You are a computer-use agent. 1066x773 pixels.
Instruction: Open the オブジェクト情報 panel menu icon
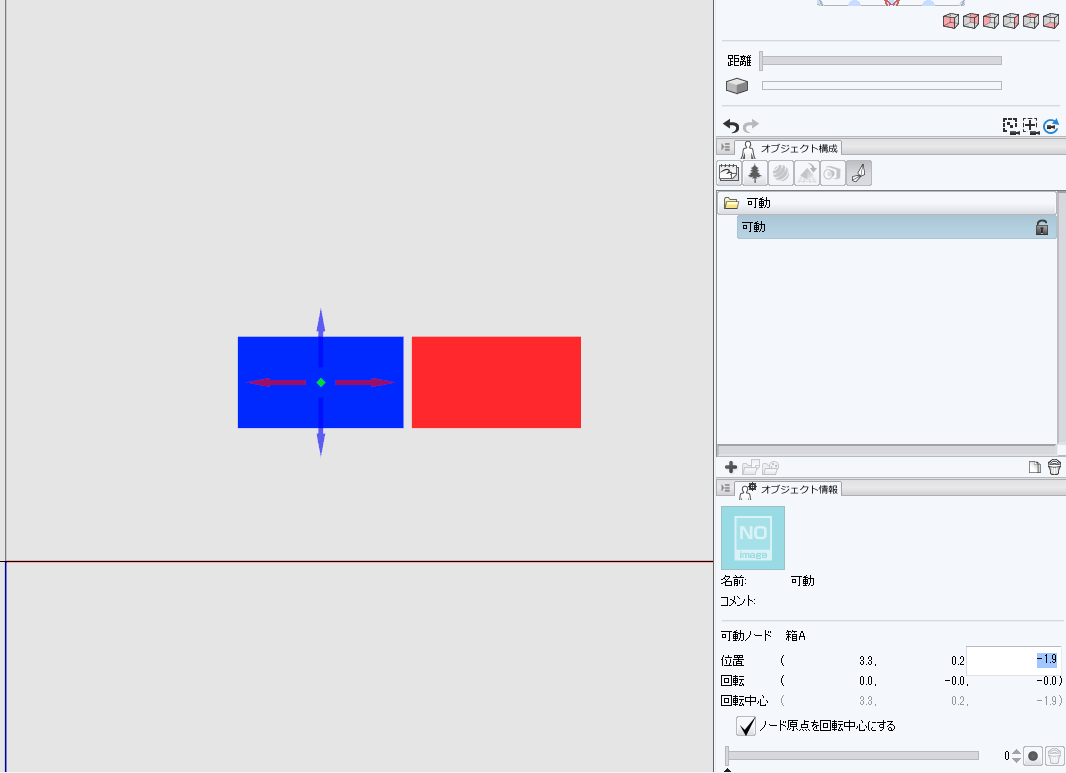(725, 489)
